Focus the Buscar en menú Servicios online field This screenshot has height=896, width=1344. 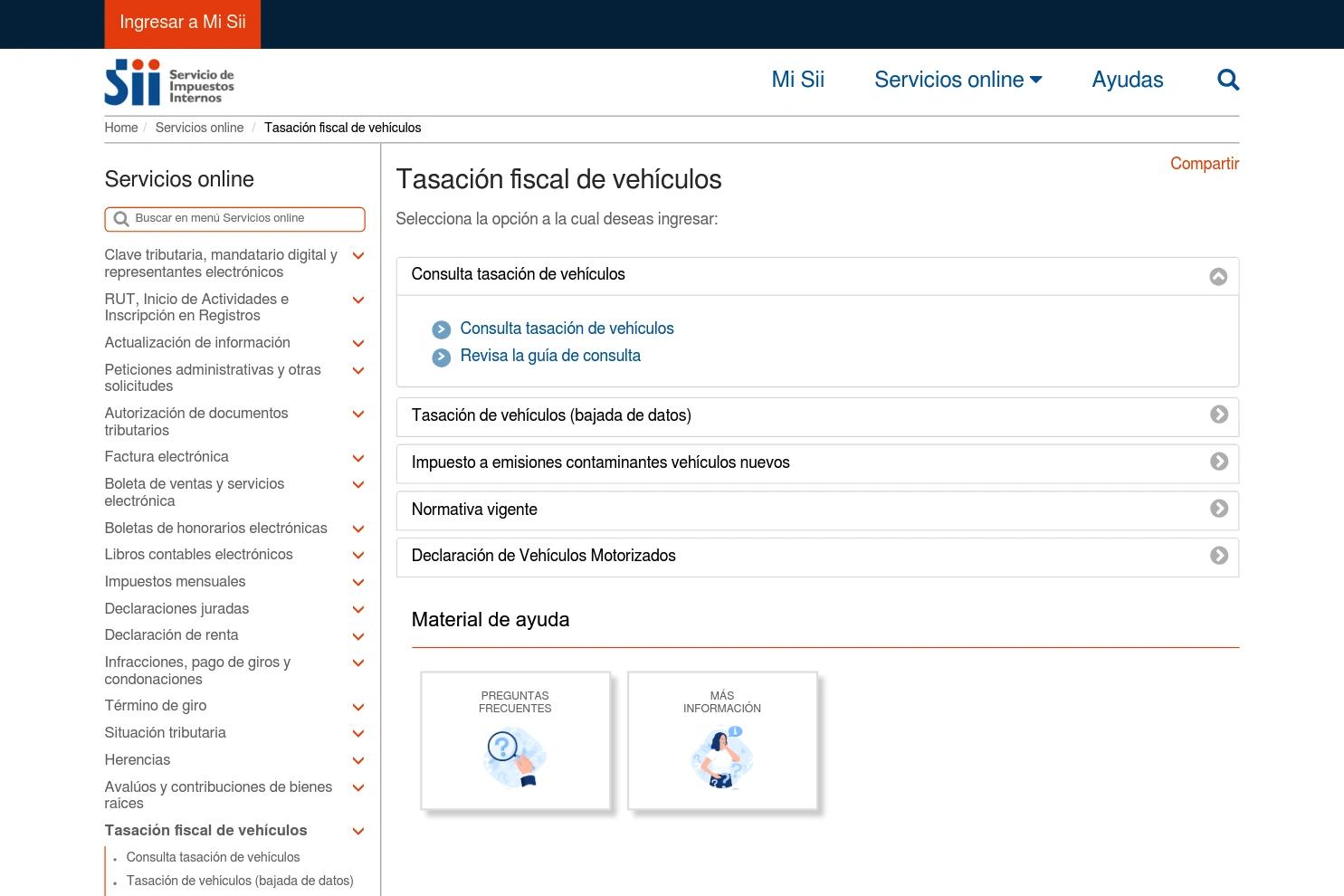pyautogui.click(x=235, y=219)
